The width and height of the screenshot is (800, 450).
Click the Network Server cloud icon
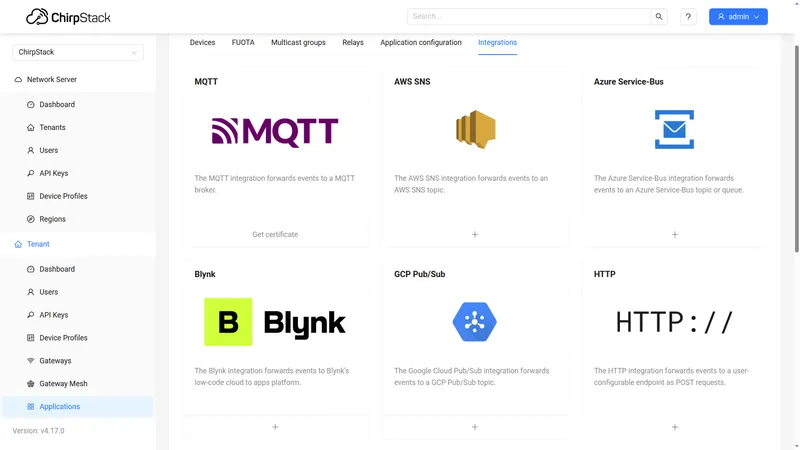point(18,80)
